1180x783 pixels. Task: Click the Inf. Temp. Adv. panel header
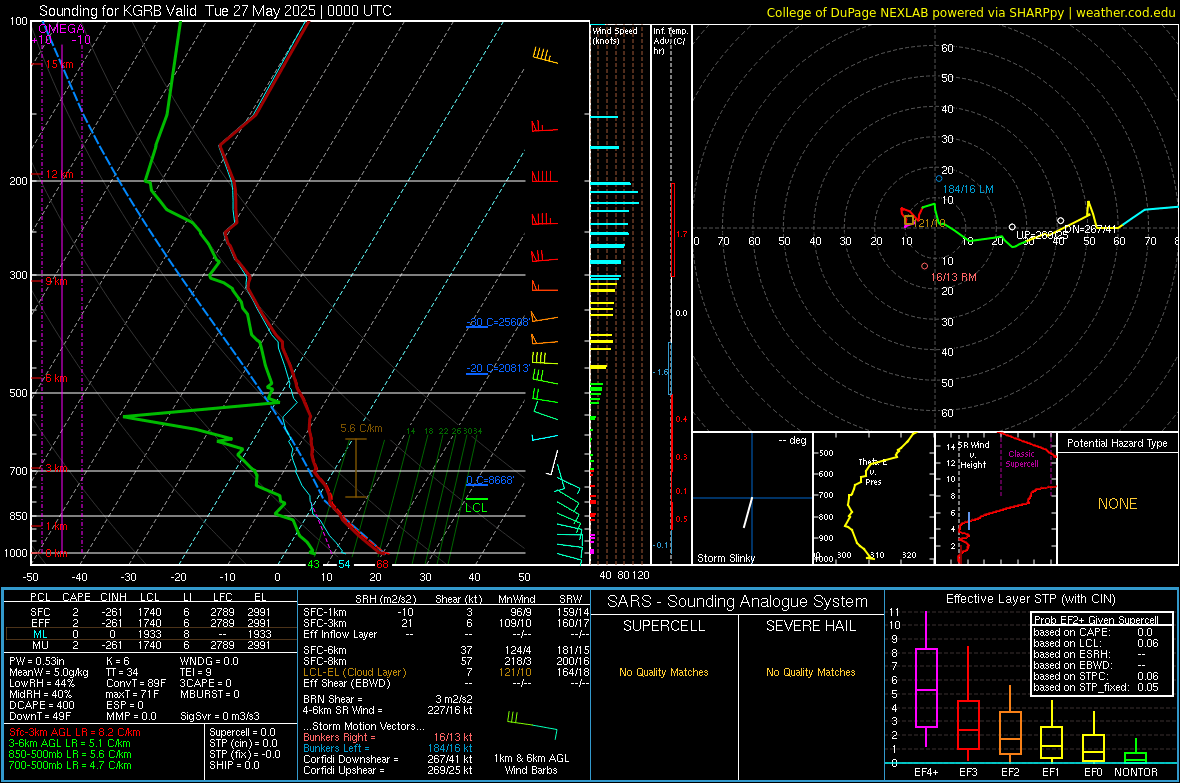(x=670, y=41)
